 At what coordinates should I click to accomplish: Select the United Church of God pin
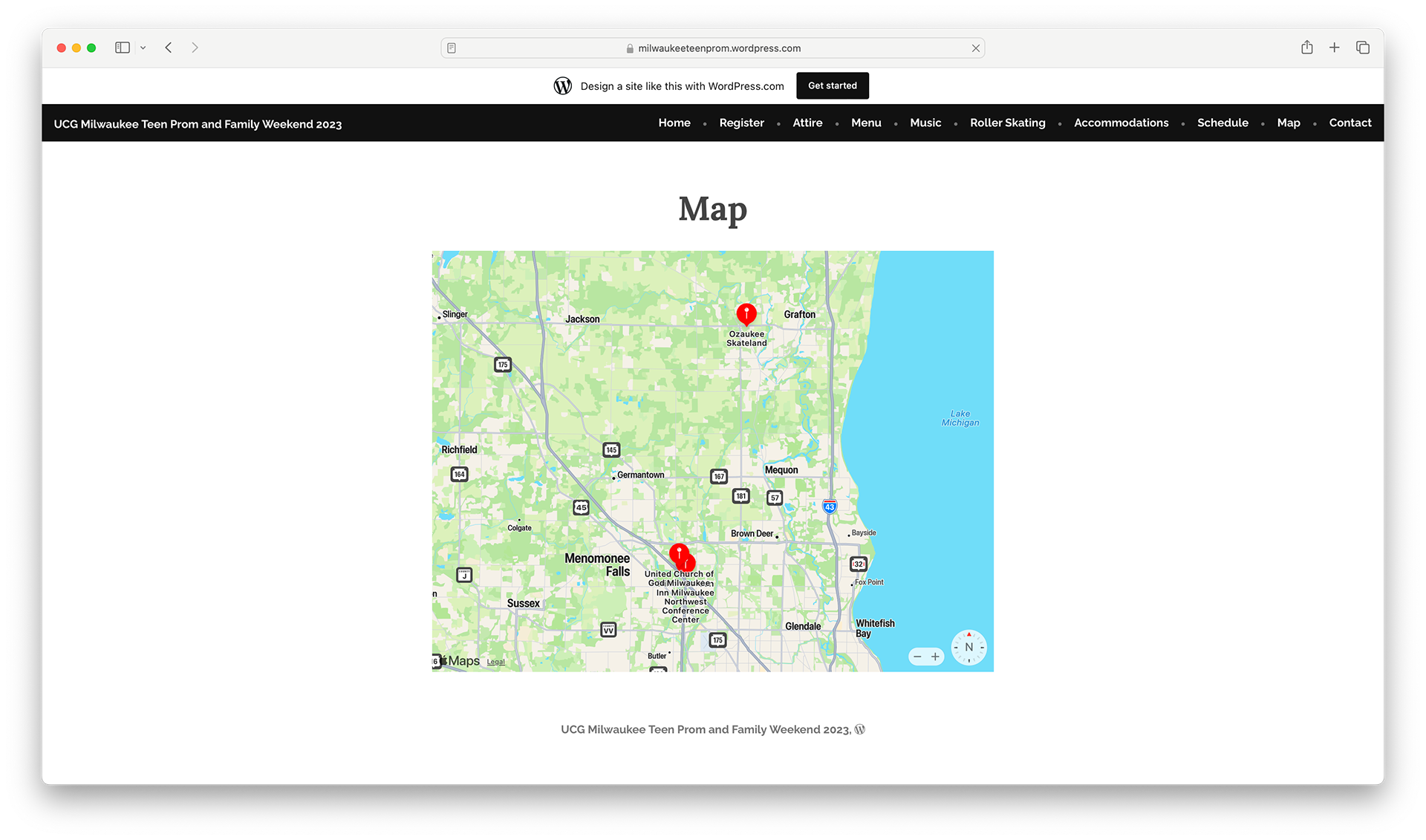coord(678,553)
